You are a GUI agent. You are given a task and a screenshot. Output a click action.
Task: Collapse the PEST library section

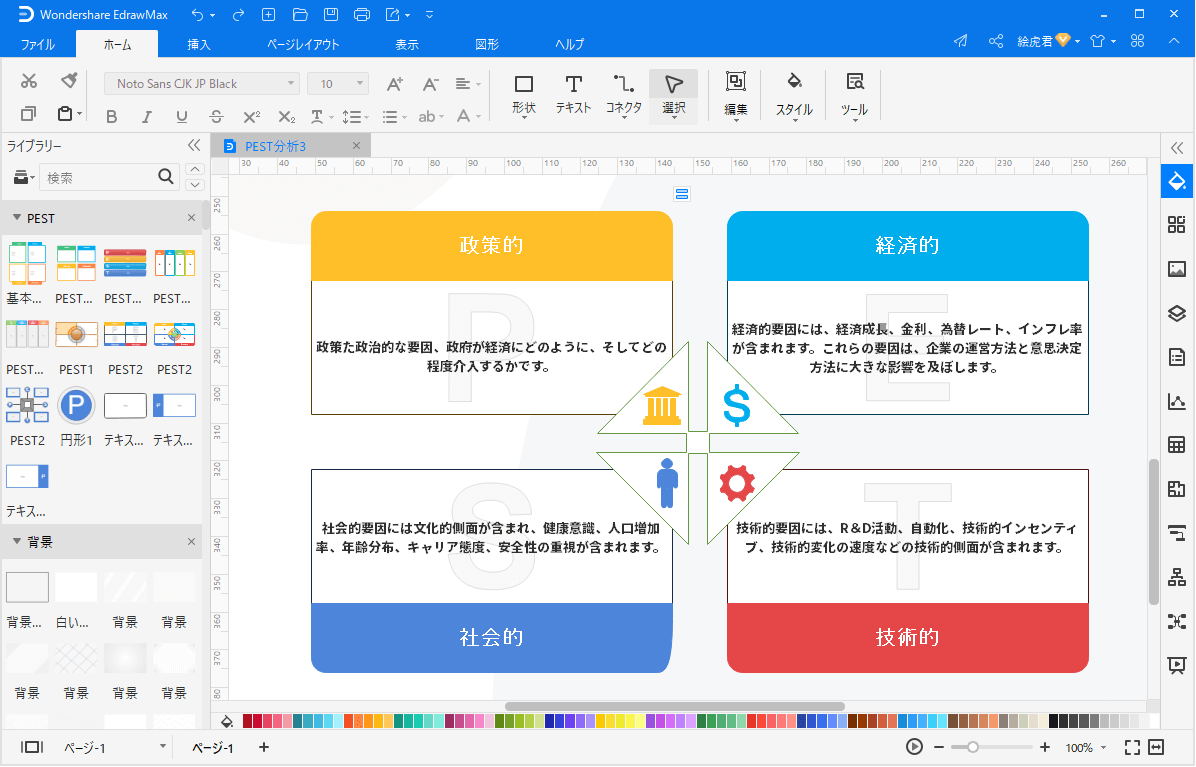pos(17,218)
